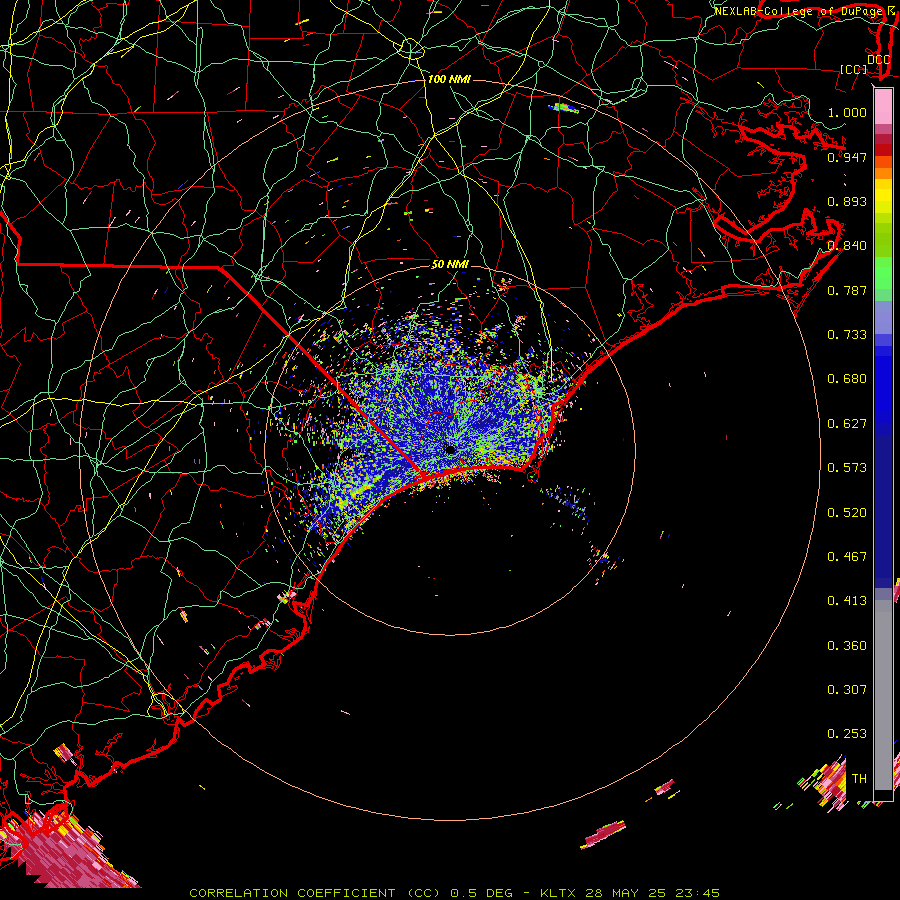Viewport: 900px width, 900px height.
Task: Click the 23:45 timestamp in the caption
Action: tap(697, 893)
